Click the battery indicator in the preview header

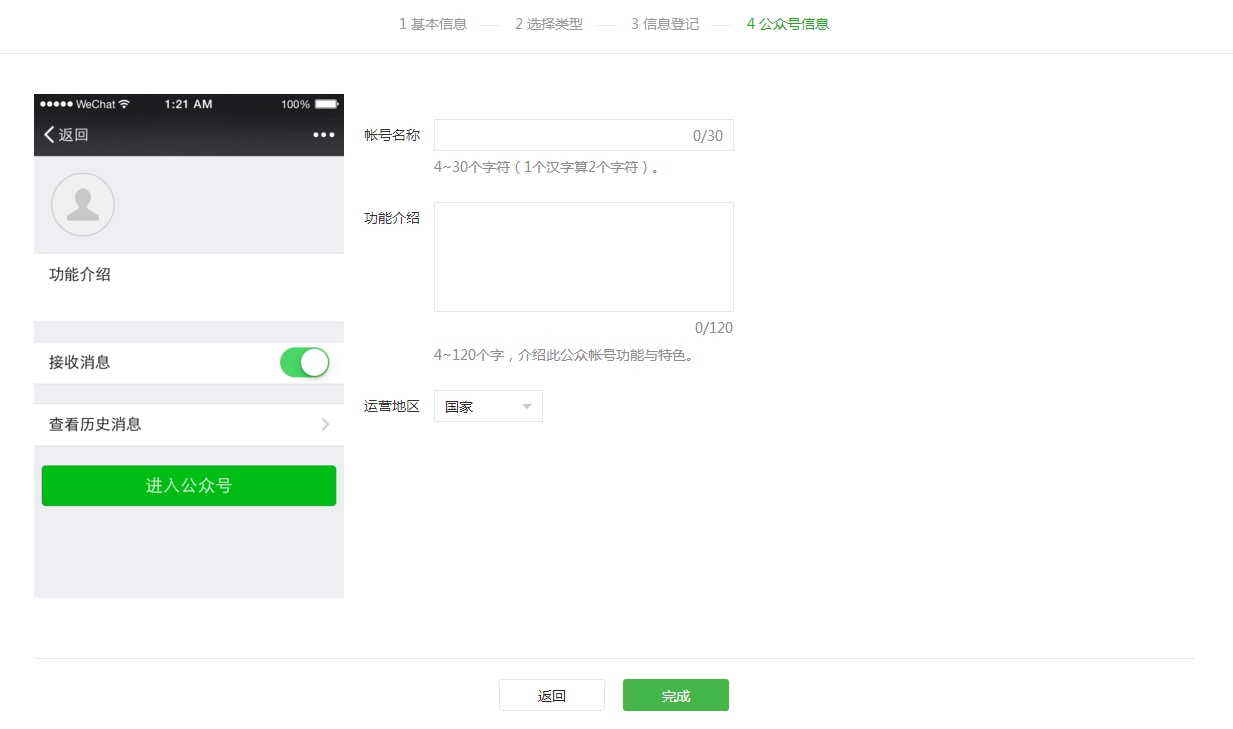328,104
